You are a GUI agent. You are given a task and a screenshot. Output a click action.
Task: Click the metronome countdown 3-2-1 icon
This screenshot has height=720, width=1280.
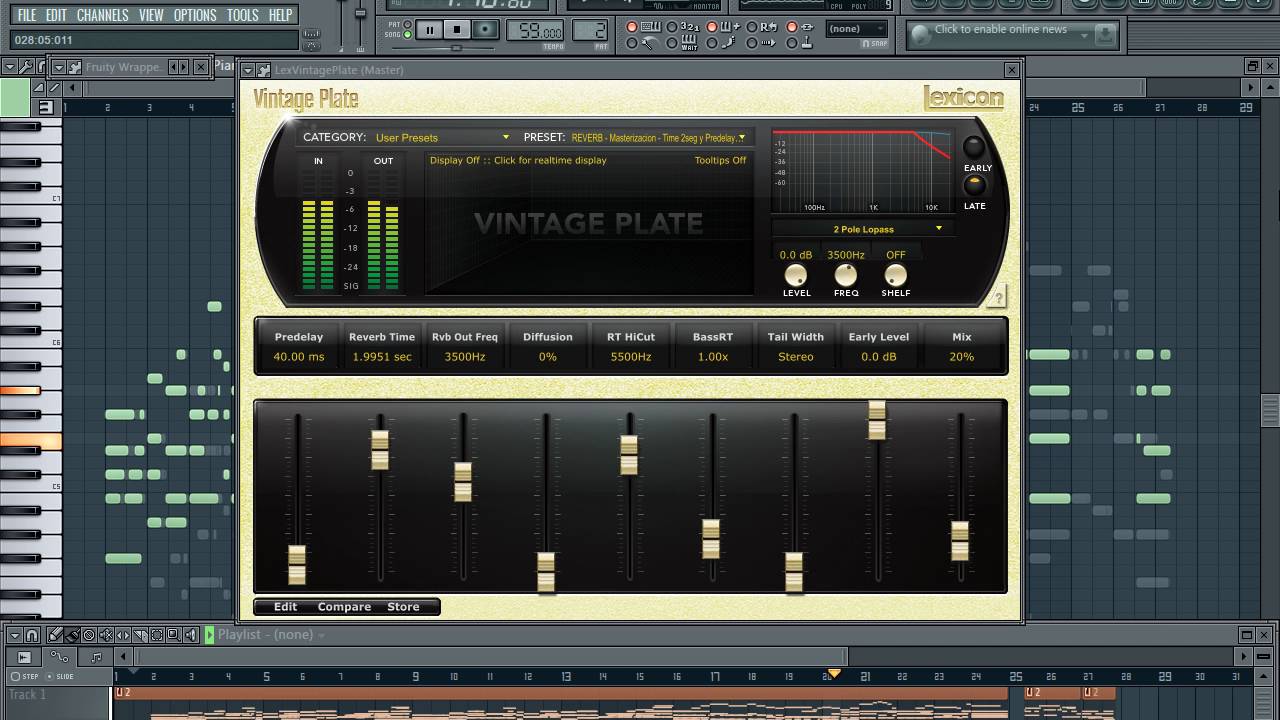(x=690, y=27)
